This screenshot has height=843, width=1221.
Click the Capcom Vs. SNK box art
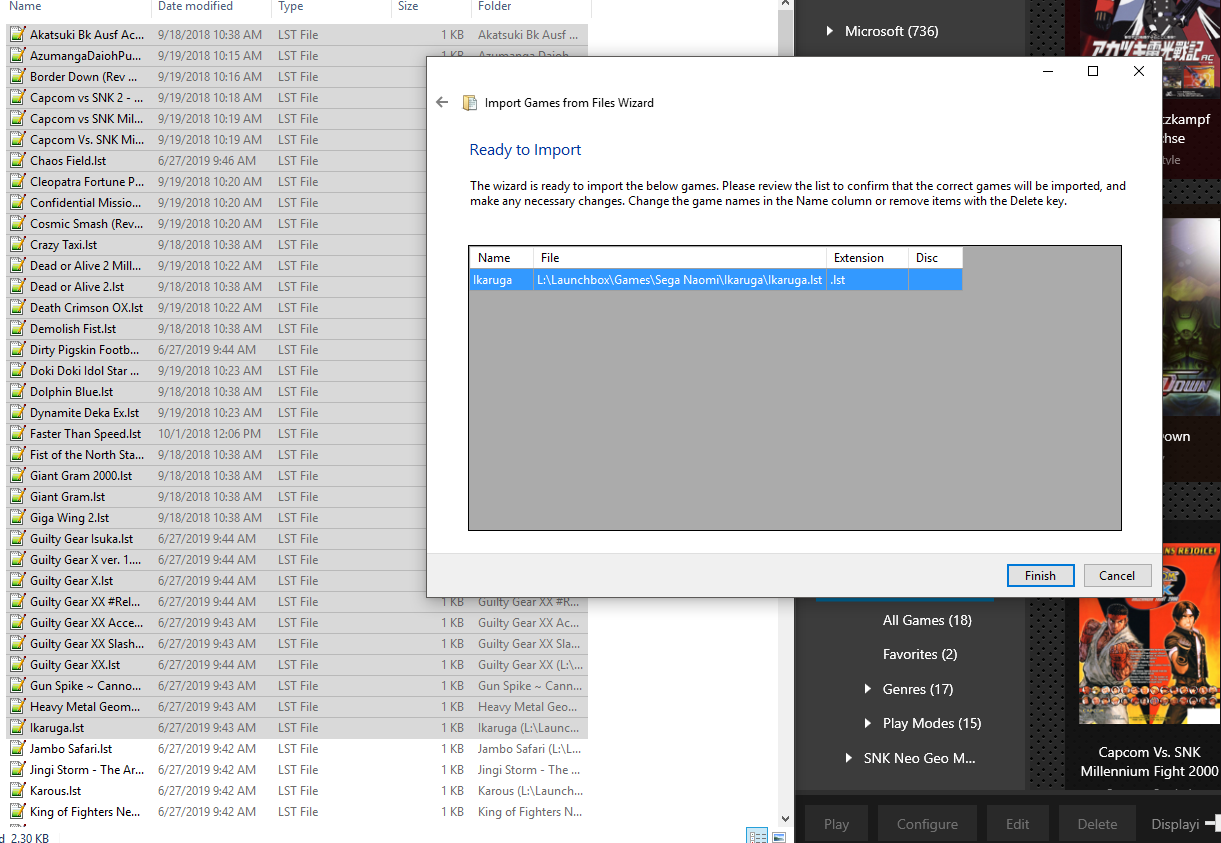[x=1150, y=634]
